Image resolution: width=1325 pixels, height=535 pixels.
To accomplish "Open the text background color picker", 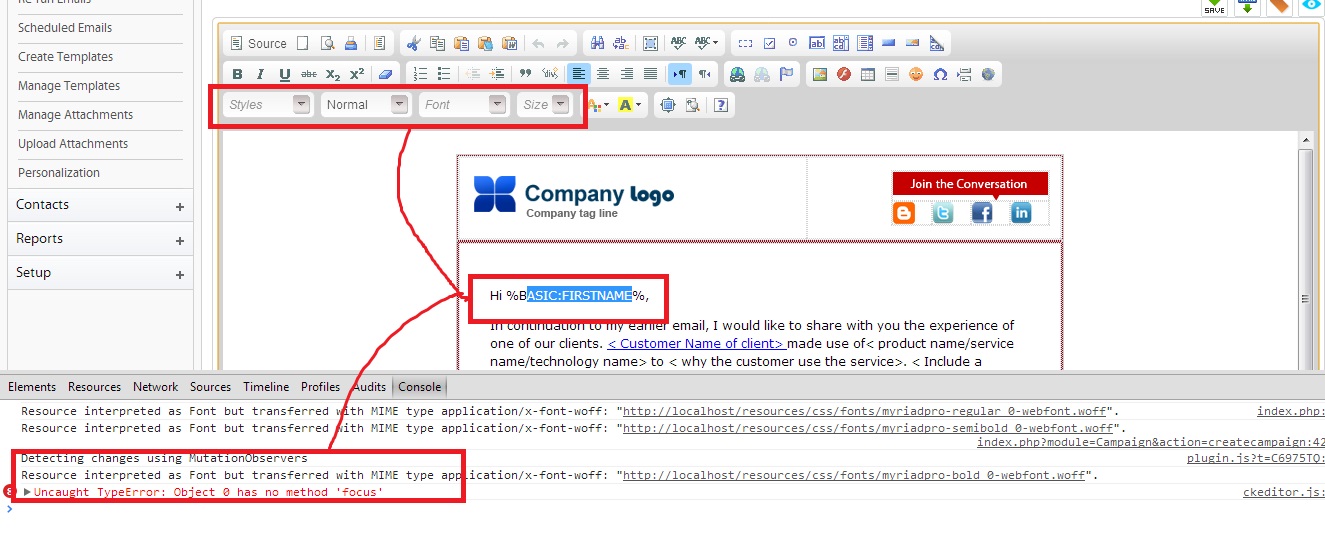I will [630, 105].
